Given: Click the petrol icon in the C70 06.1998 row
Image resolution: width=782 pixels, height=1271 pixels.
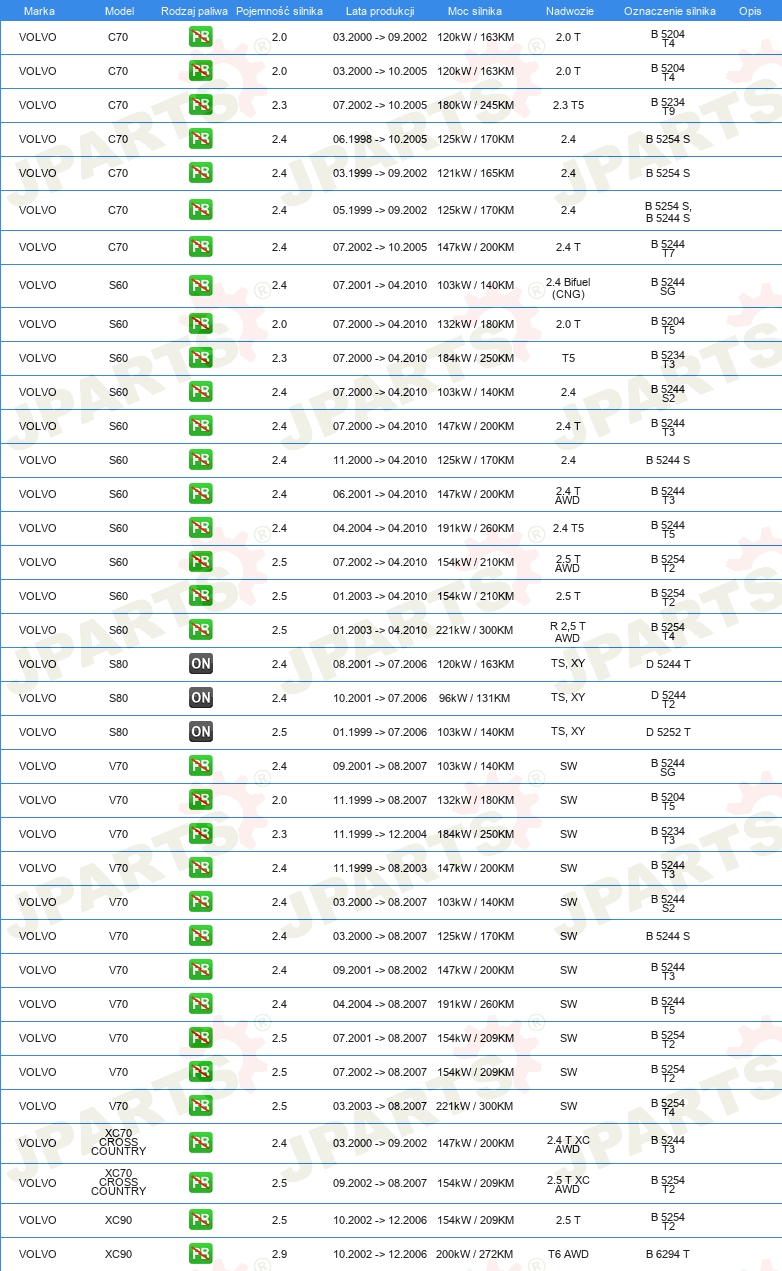Looking at the screenshot, I should [201, 139].
